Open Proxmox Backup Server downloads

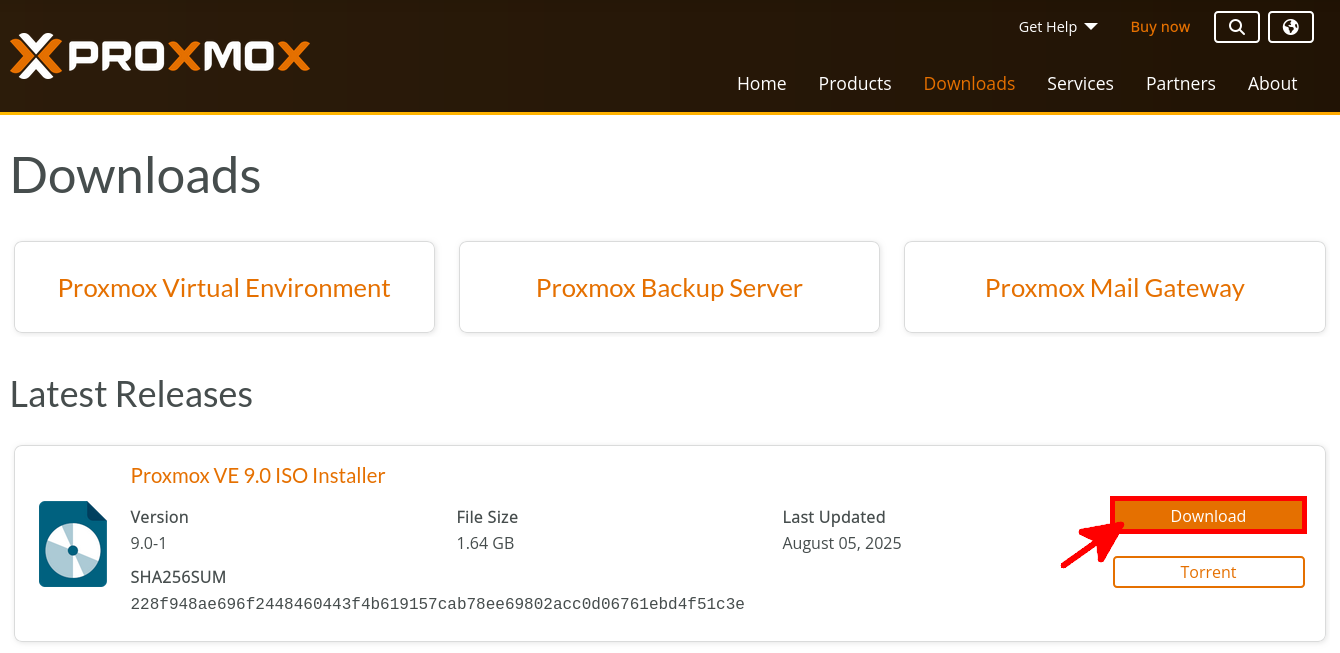pyautogui.click(x=669, y=287)
